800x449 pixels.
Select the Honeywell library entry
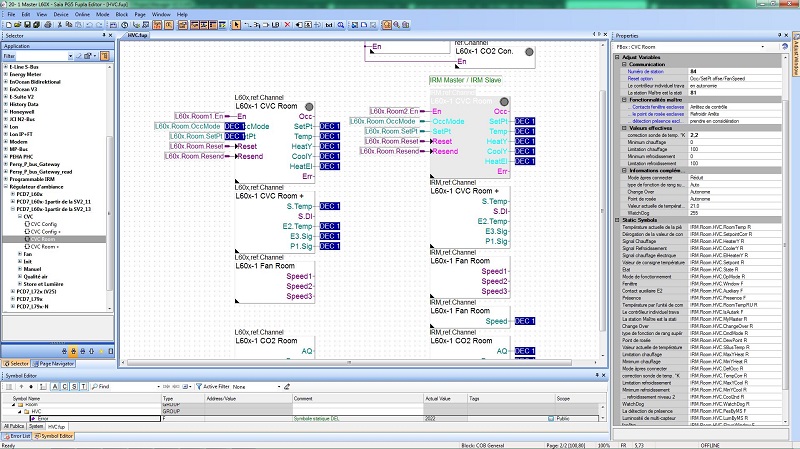tap(20, 110)
